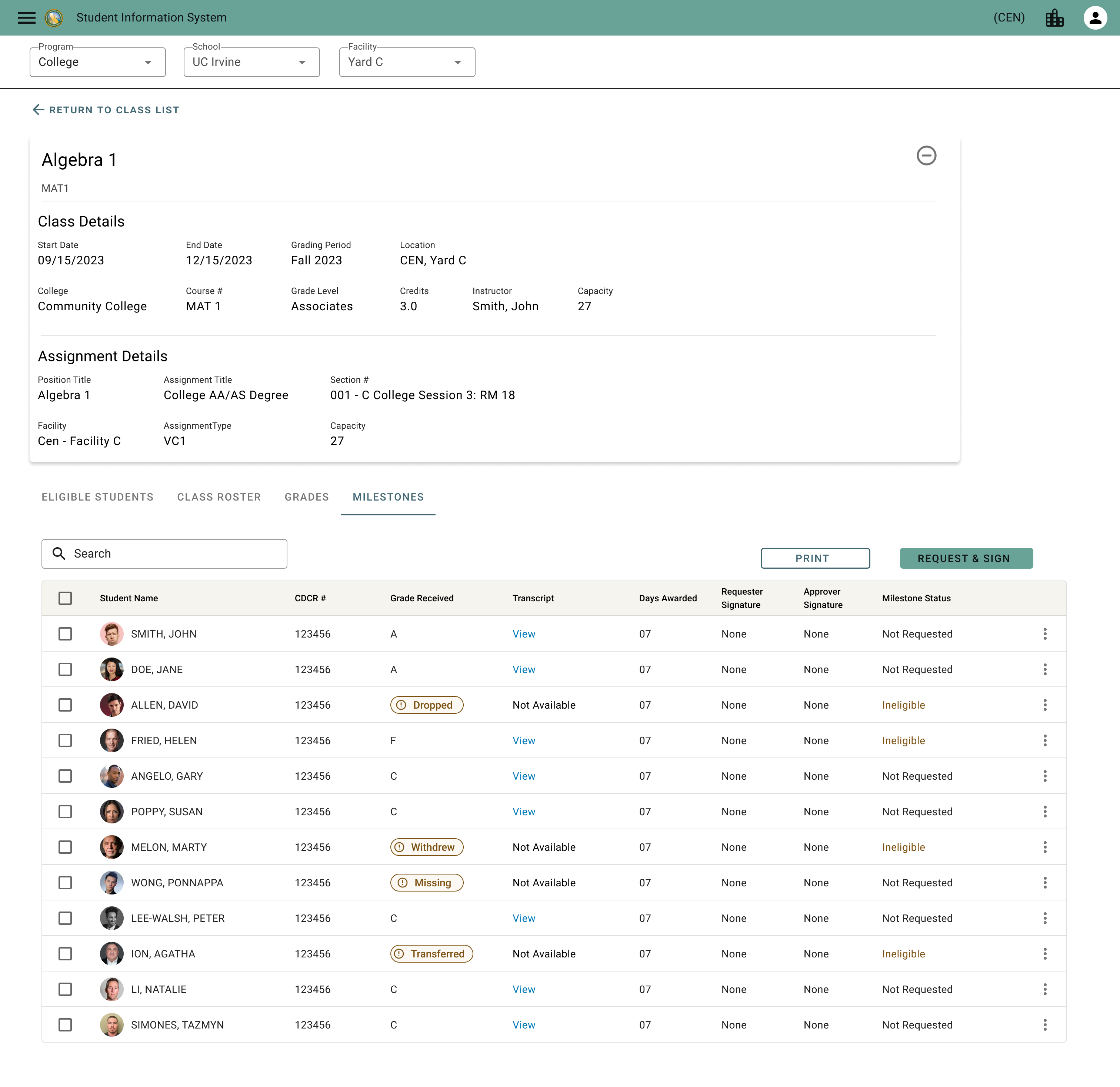Open row options menu for WONG, PONNAPPA
The height and width of the screenshot is (1087, 1120).
[1044, 882]
